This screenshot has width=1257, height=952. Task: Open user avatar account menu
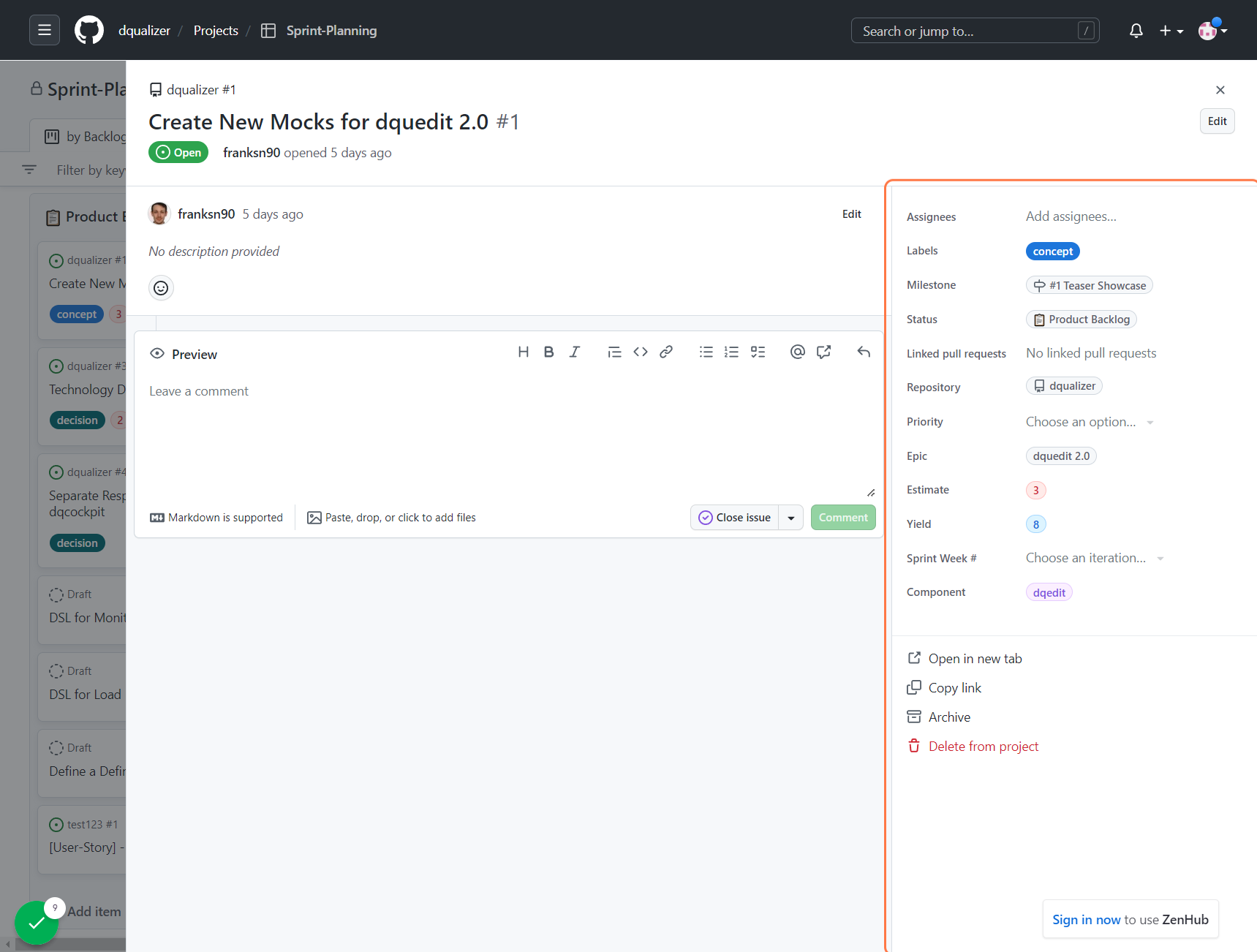[x=1212, y=30]
